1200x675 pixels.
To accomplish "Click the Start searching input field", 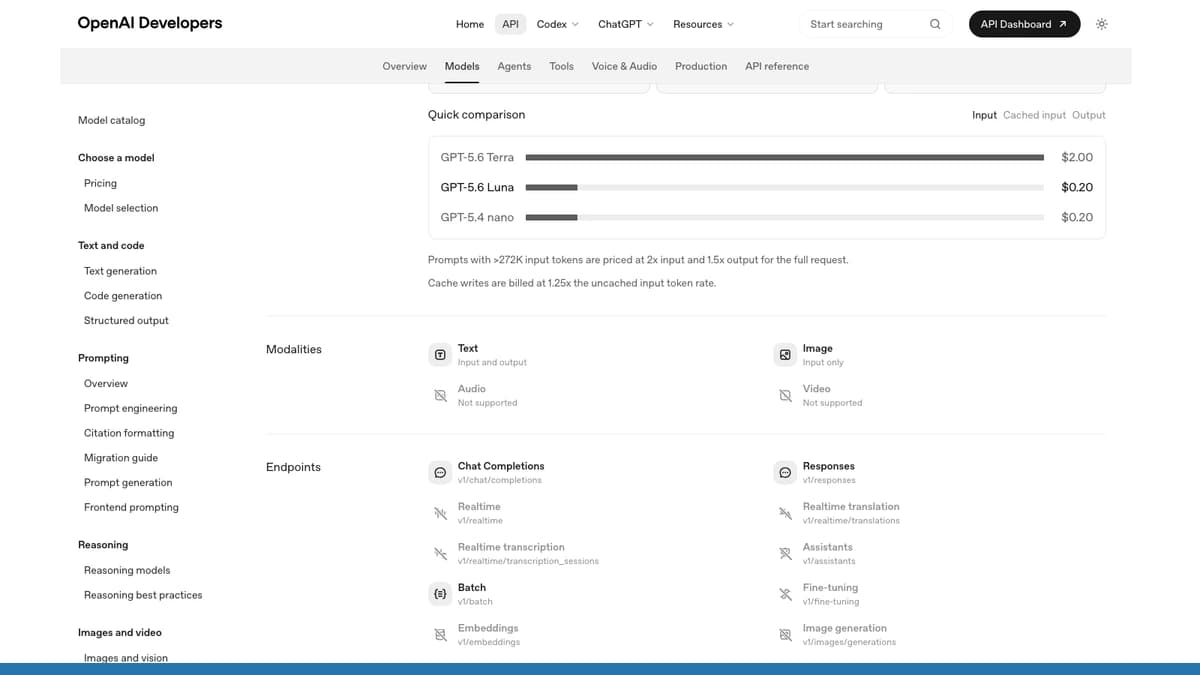I will [875, 24].
